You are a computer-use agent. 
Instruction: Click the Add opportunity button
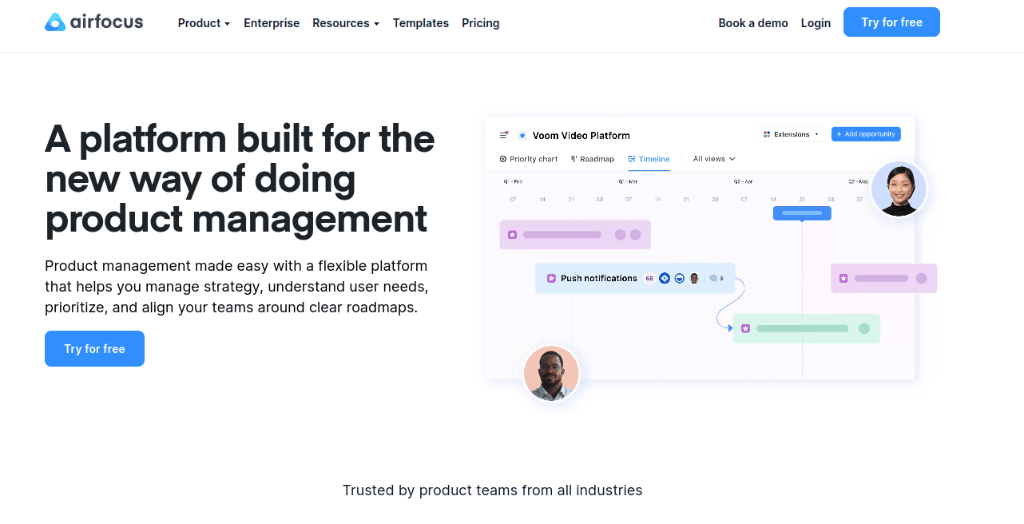(x=866, y=134)
